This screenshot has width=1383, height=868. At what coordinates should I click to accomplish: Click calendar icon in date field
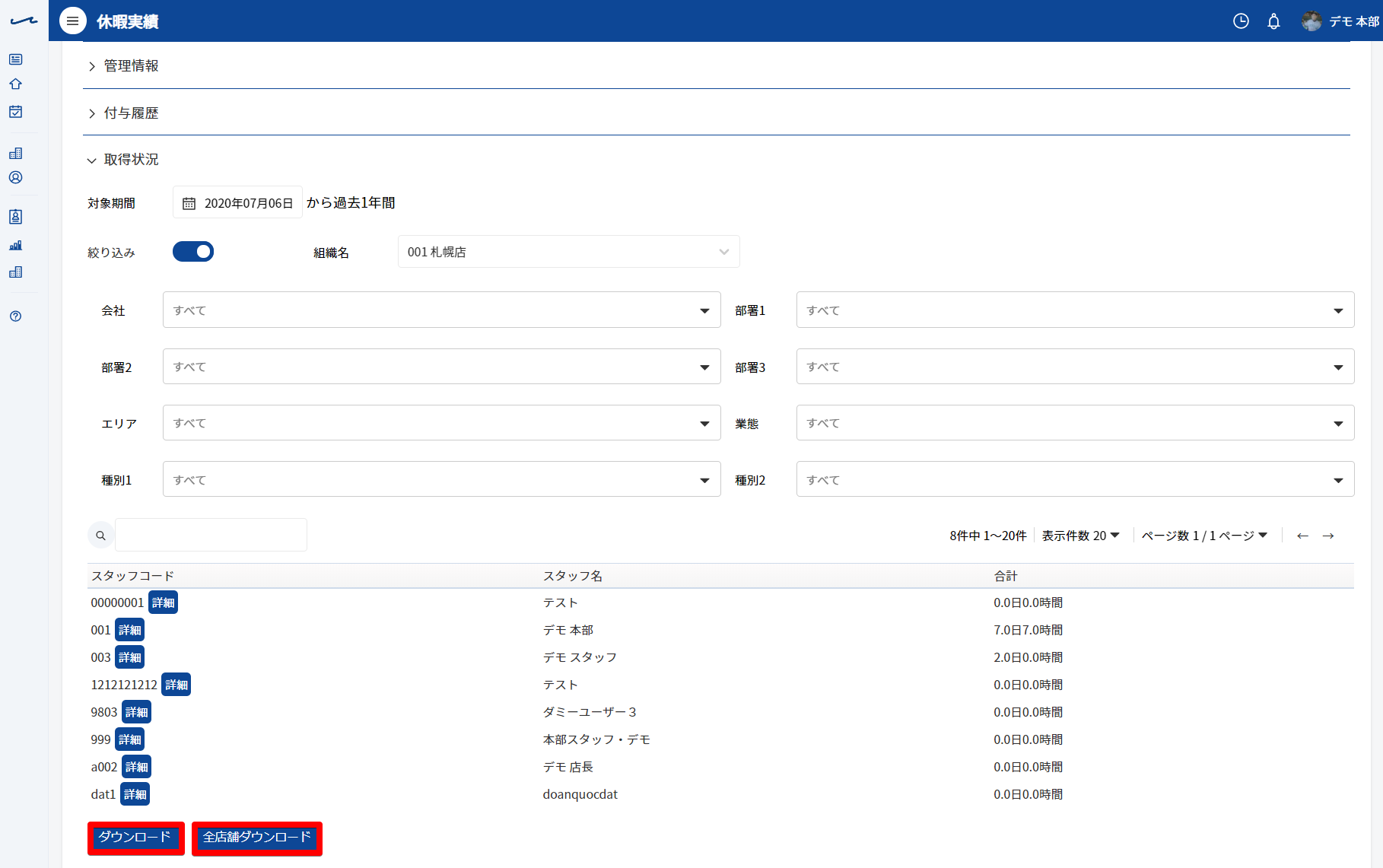tap(189, 204)
